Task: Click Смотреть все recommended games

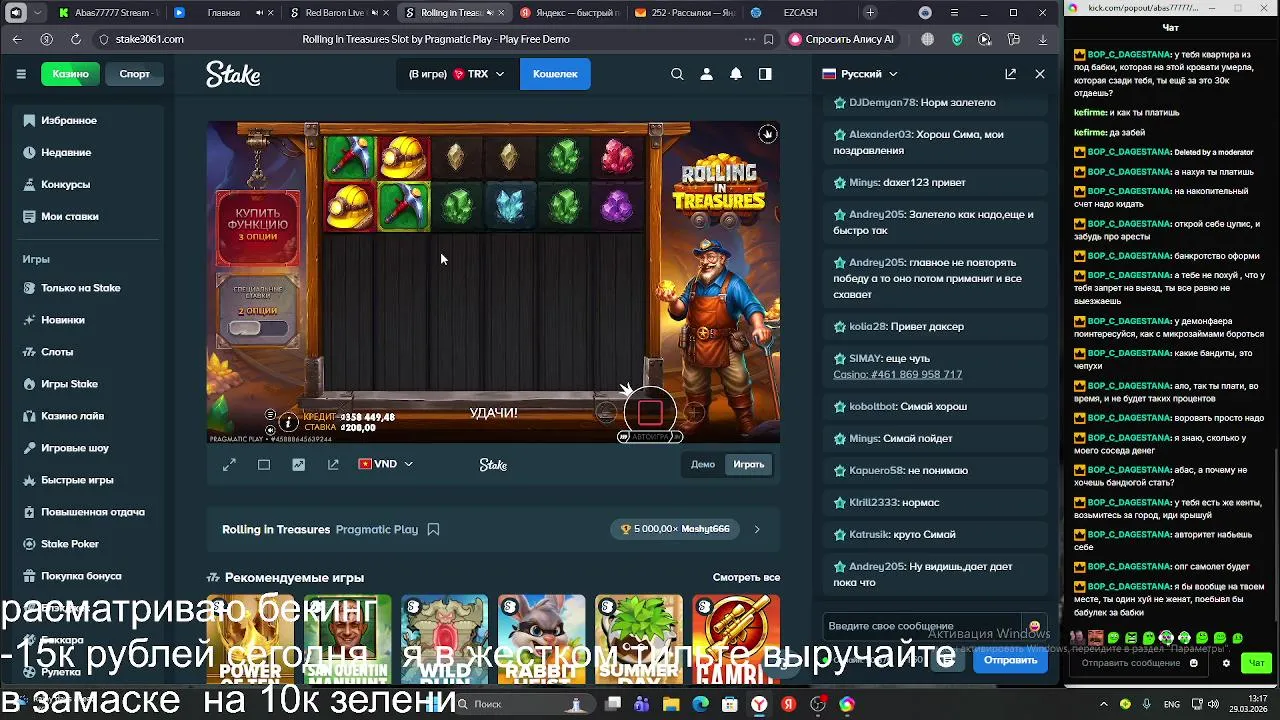Action: (x=746, y=577)
